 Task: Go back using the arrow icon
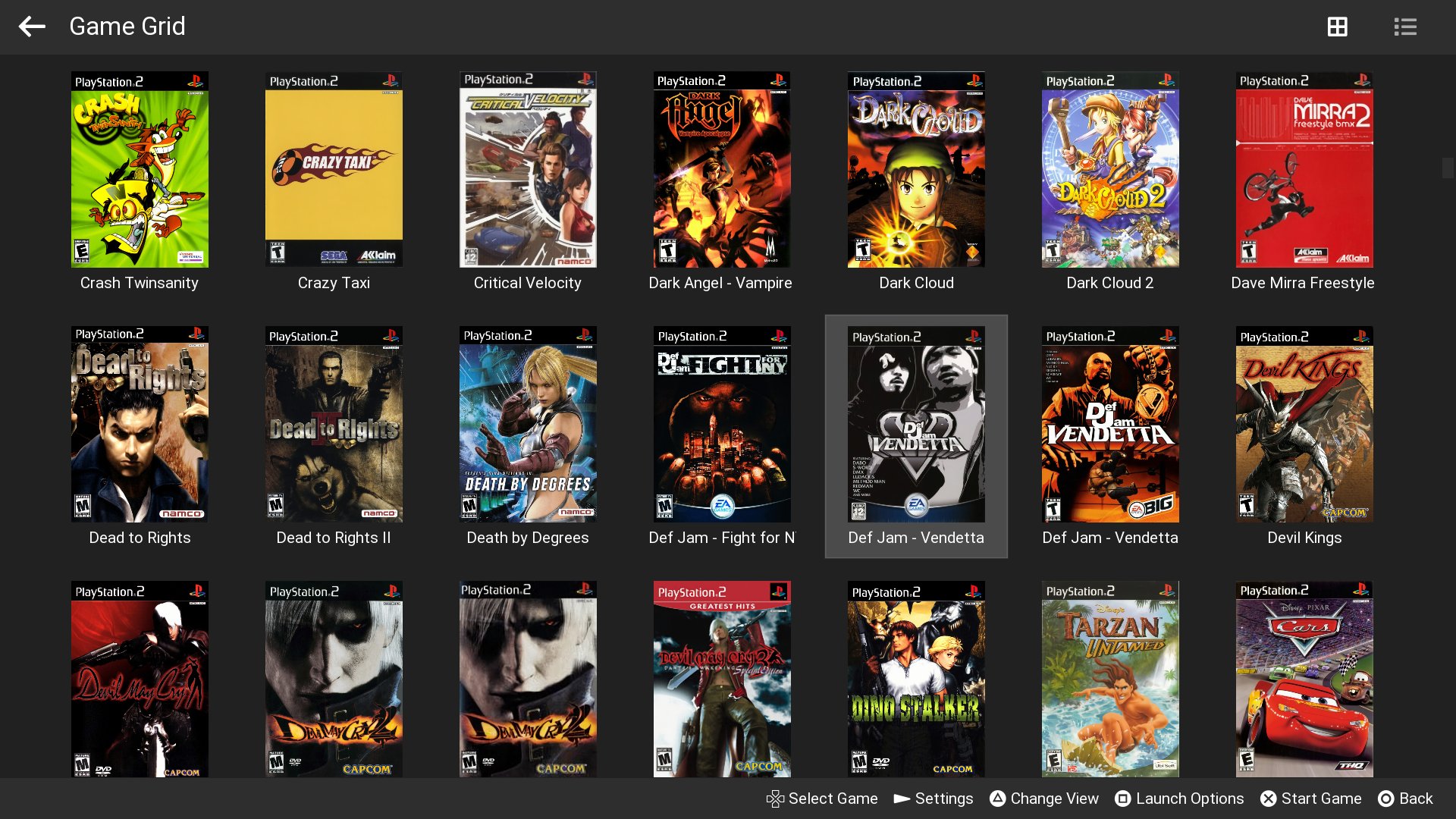click(32, 27)
